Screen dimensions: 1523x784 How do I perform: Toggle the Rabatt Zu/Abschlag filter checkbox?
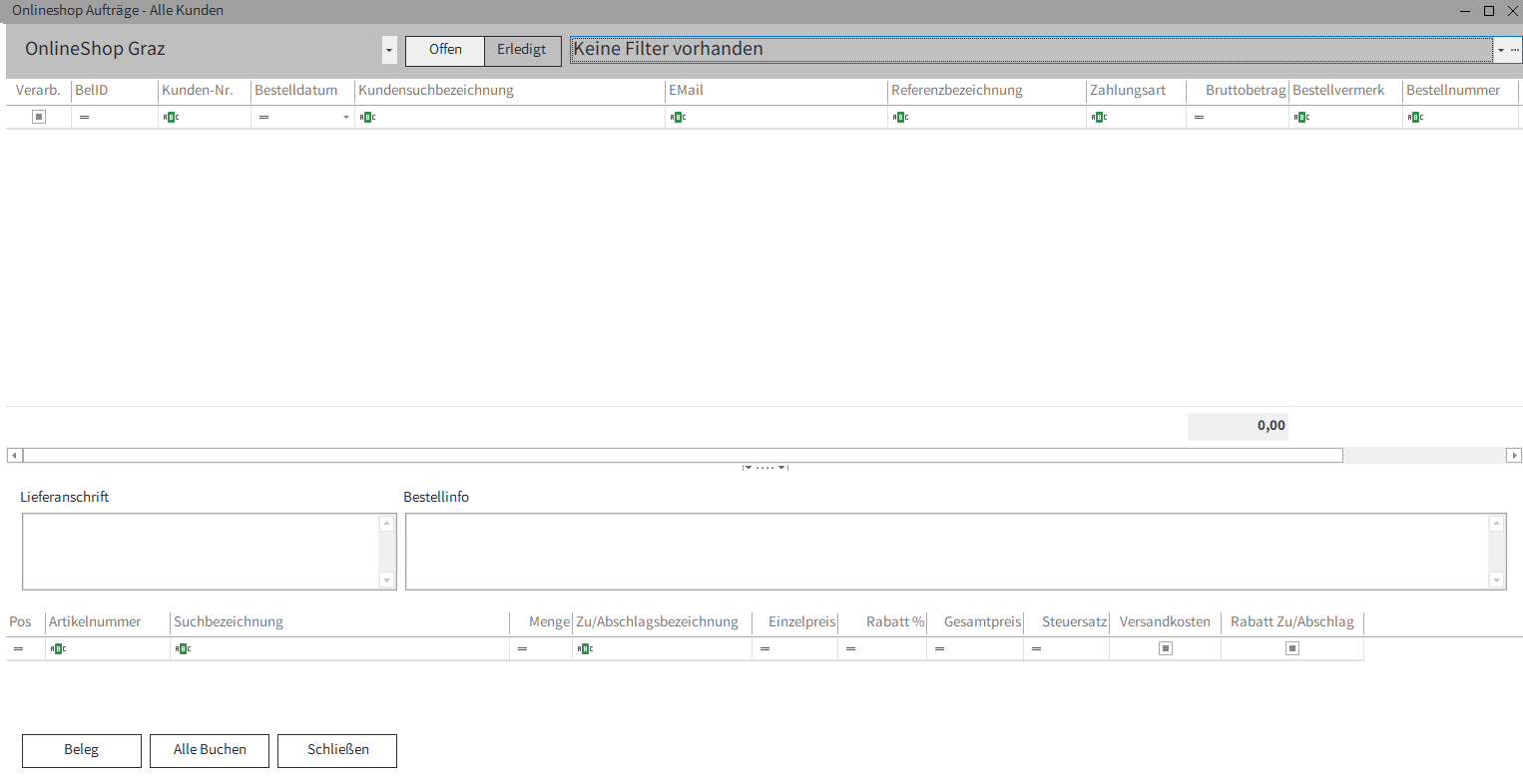[1292, 648]
